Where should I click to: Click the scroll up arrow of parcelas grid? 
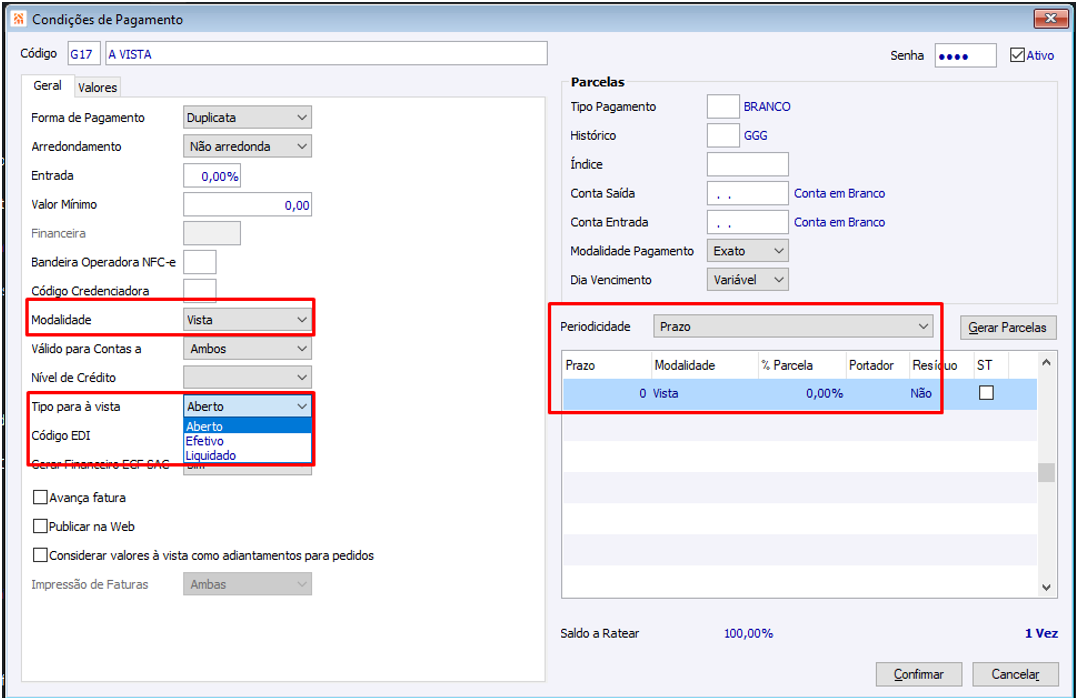click(1046, 362)
